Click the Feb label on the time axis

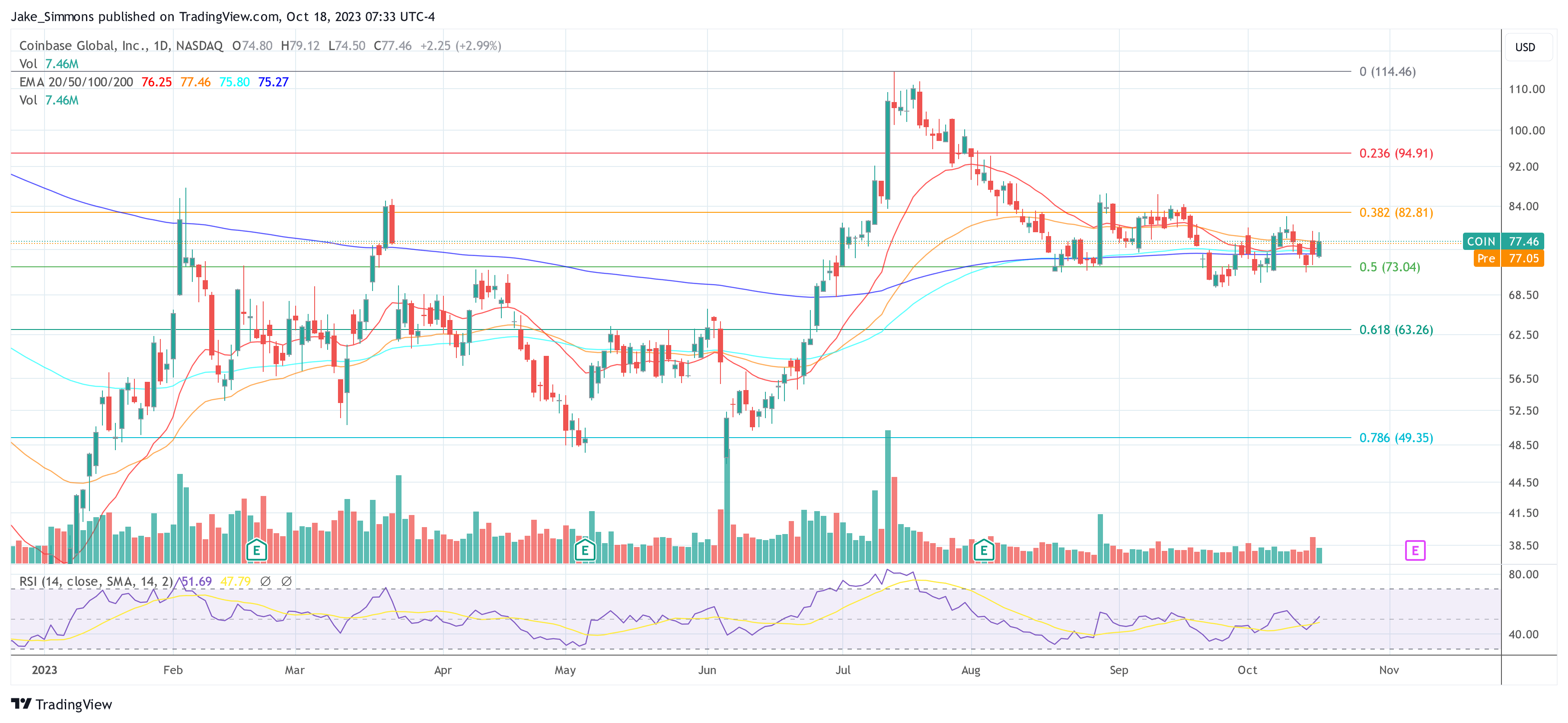click(x=173, y=670)
